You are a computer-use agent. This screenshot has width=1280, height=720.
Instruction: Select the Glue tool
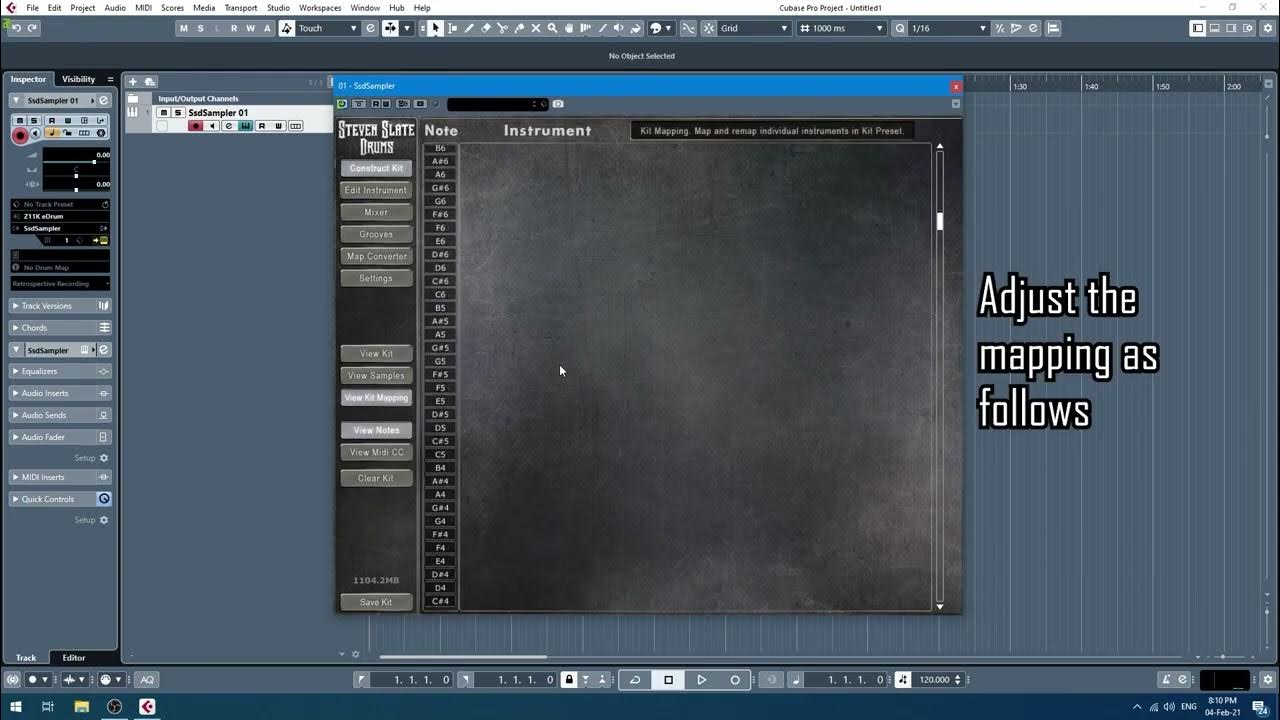519,28
